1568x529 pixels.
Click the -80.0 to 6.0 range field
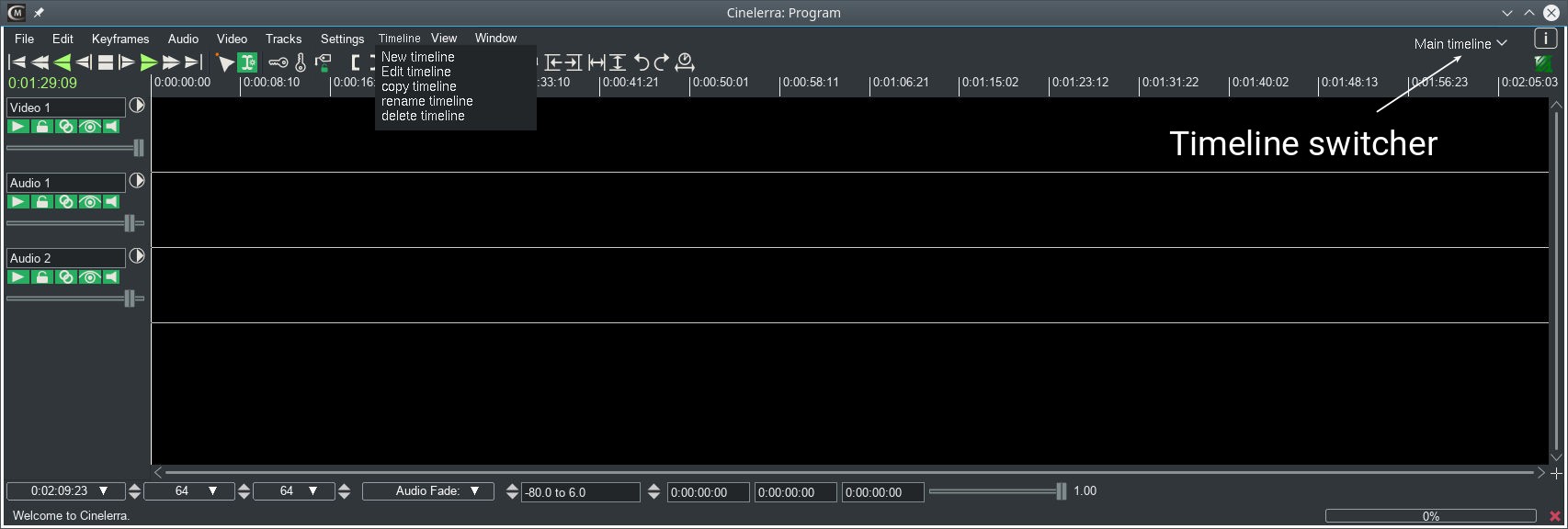[580, 492]
